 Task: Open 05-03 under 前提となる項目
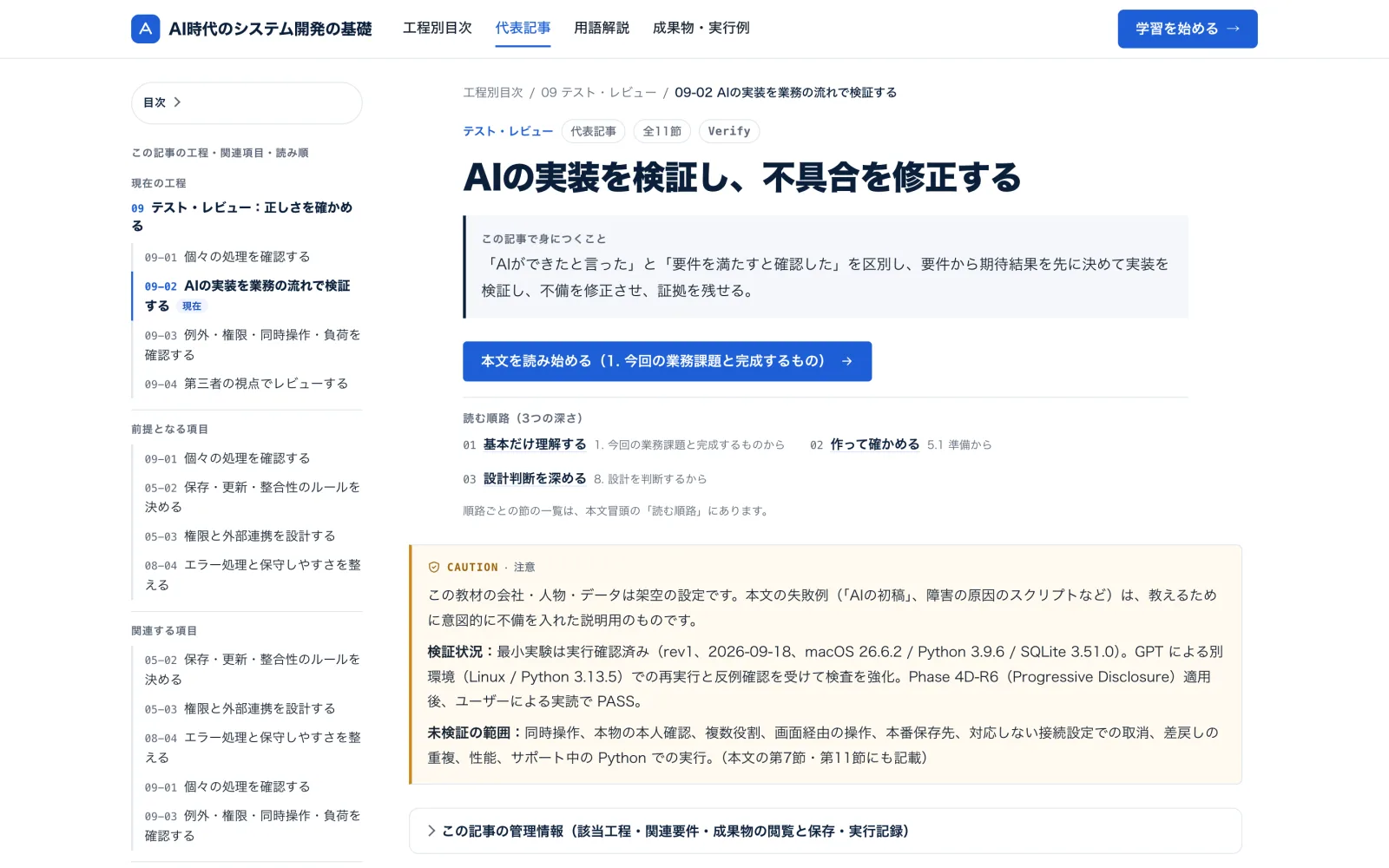pos(240,536)
